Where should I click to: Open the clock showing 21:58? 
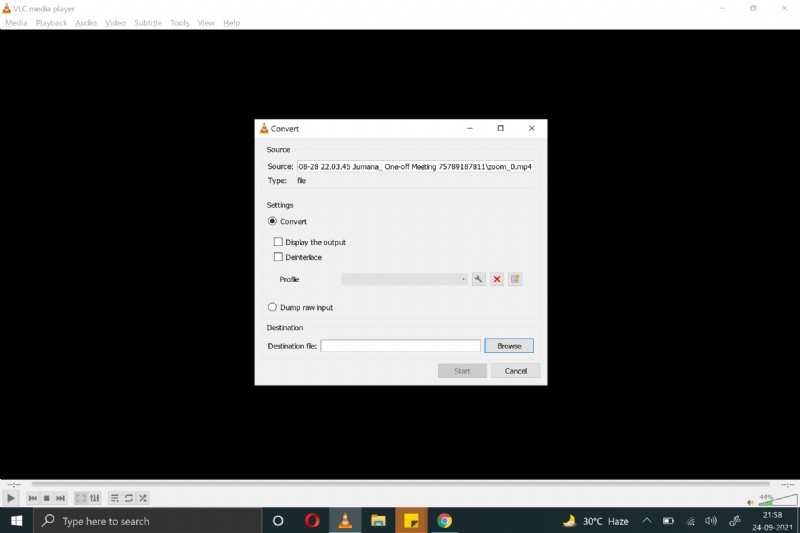tap(772, 521)
